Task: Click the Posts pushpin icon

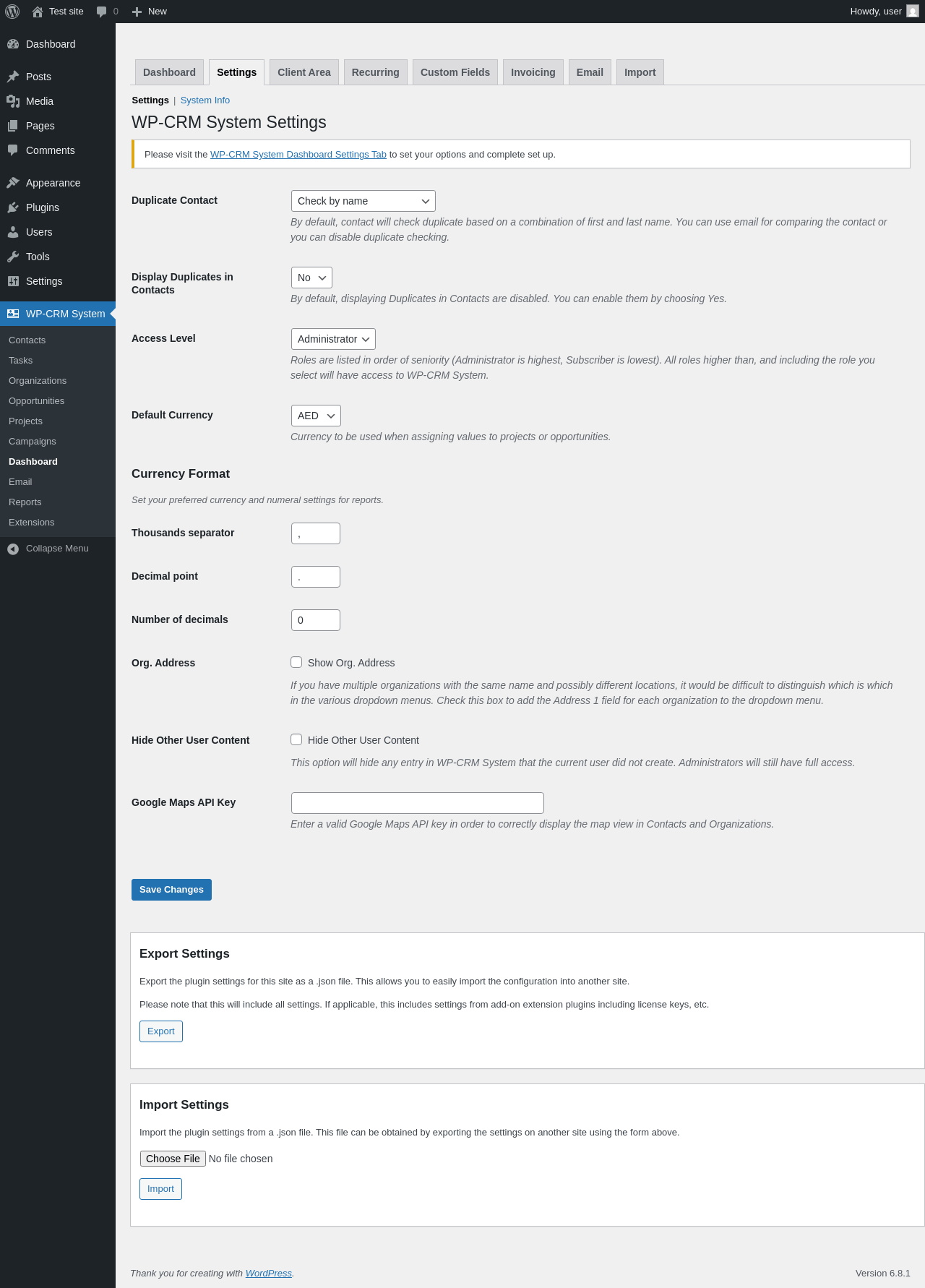Action: click(x=13, y=77)
